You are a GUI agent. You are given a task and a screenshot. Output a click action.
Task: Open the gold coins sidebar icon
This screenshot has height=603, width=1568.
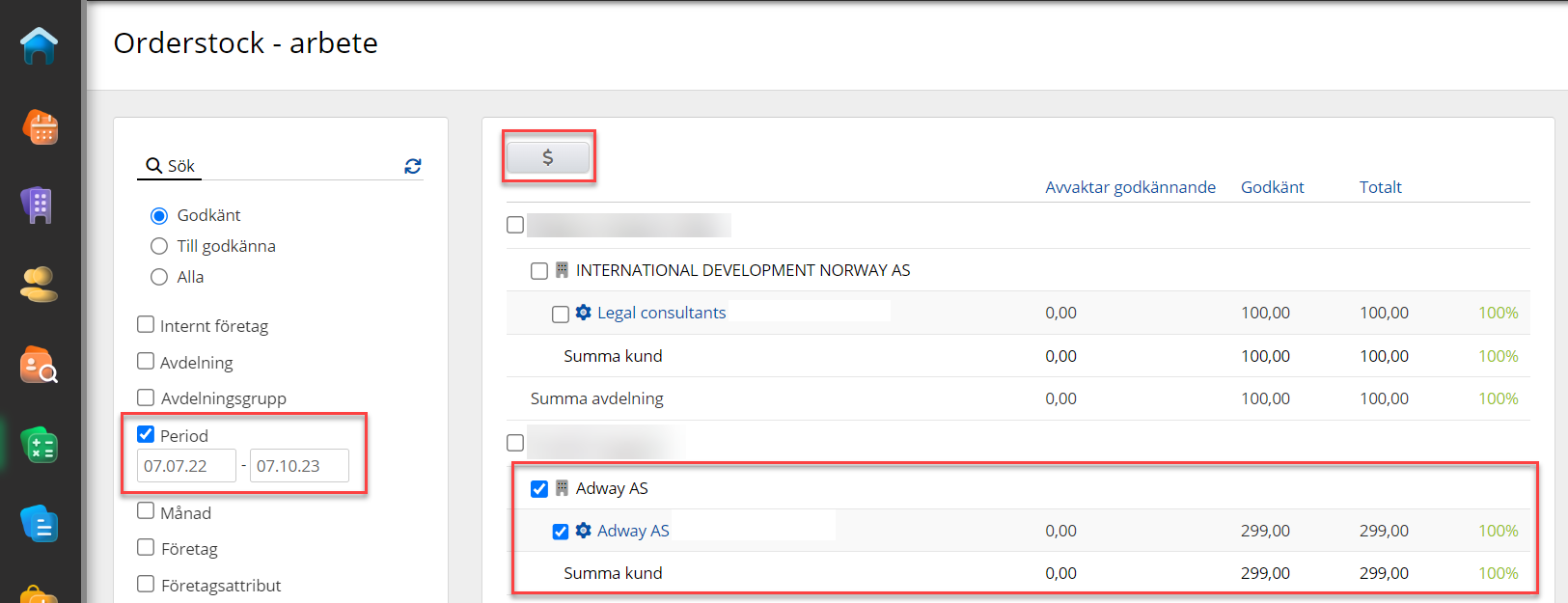click(40, 285)
